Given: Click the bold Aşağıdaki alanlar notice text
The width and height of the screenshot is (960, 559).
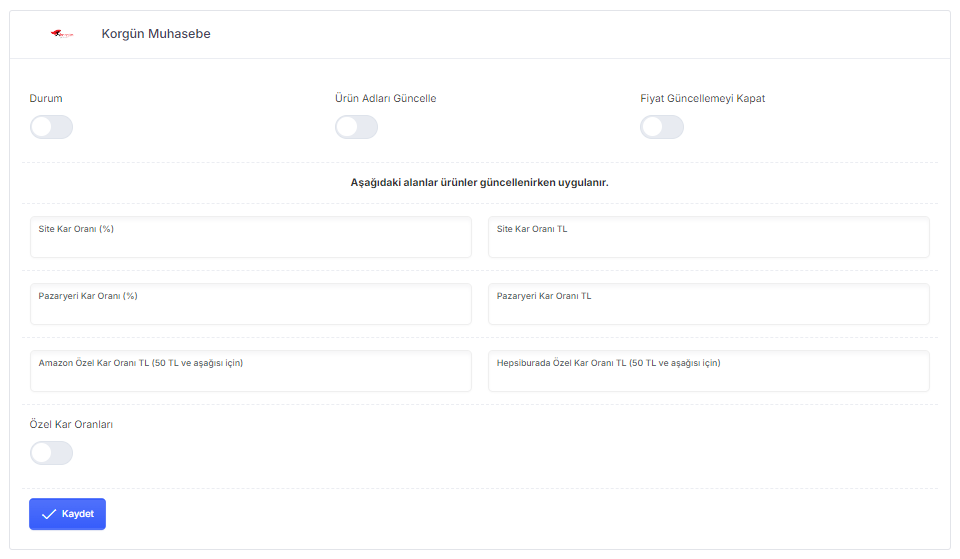Looking at the screenshot, I should (x=479, y=182).
